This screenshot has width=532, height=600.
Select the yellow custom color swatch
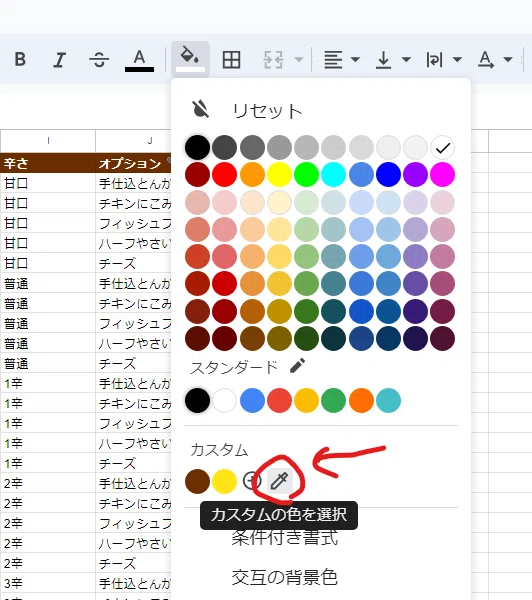click(224, 481)
